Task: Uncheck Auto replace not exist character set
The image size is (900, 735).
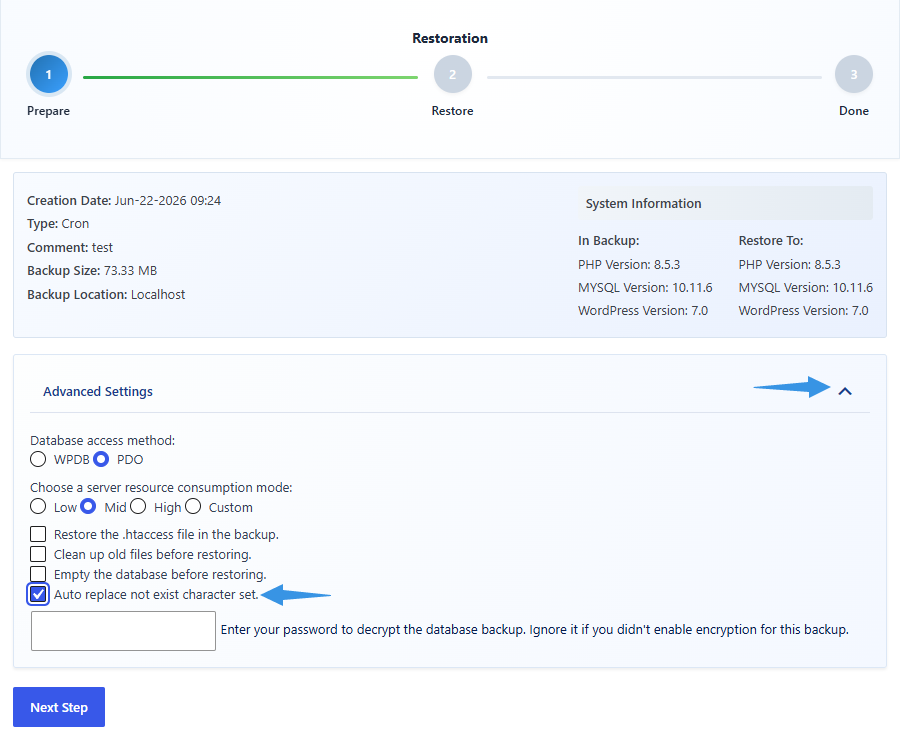Action: tap(38, 594)
